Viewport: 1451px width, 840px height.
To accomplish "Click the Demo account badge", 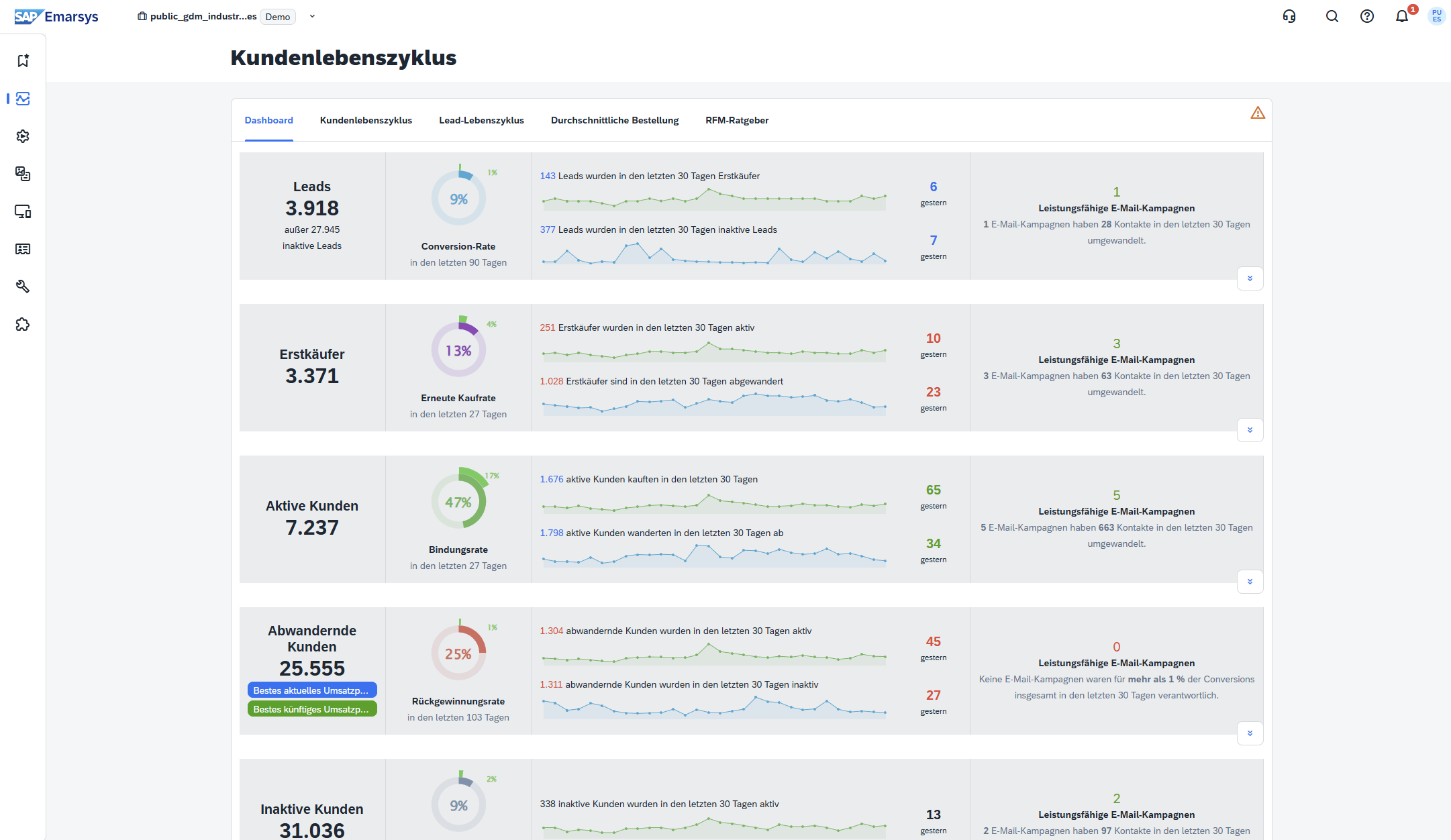I will (278, 17).
